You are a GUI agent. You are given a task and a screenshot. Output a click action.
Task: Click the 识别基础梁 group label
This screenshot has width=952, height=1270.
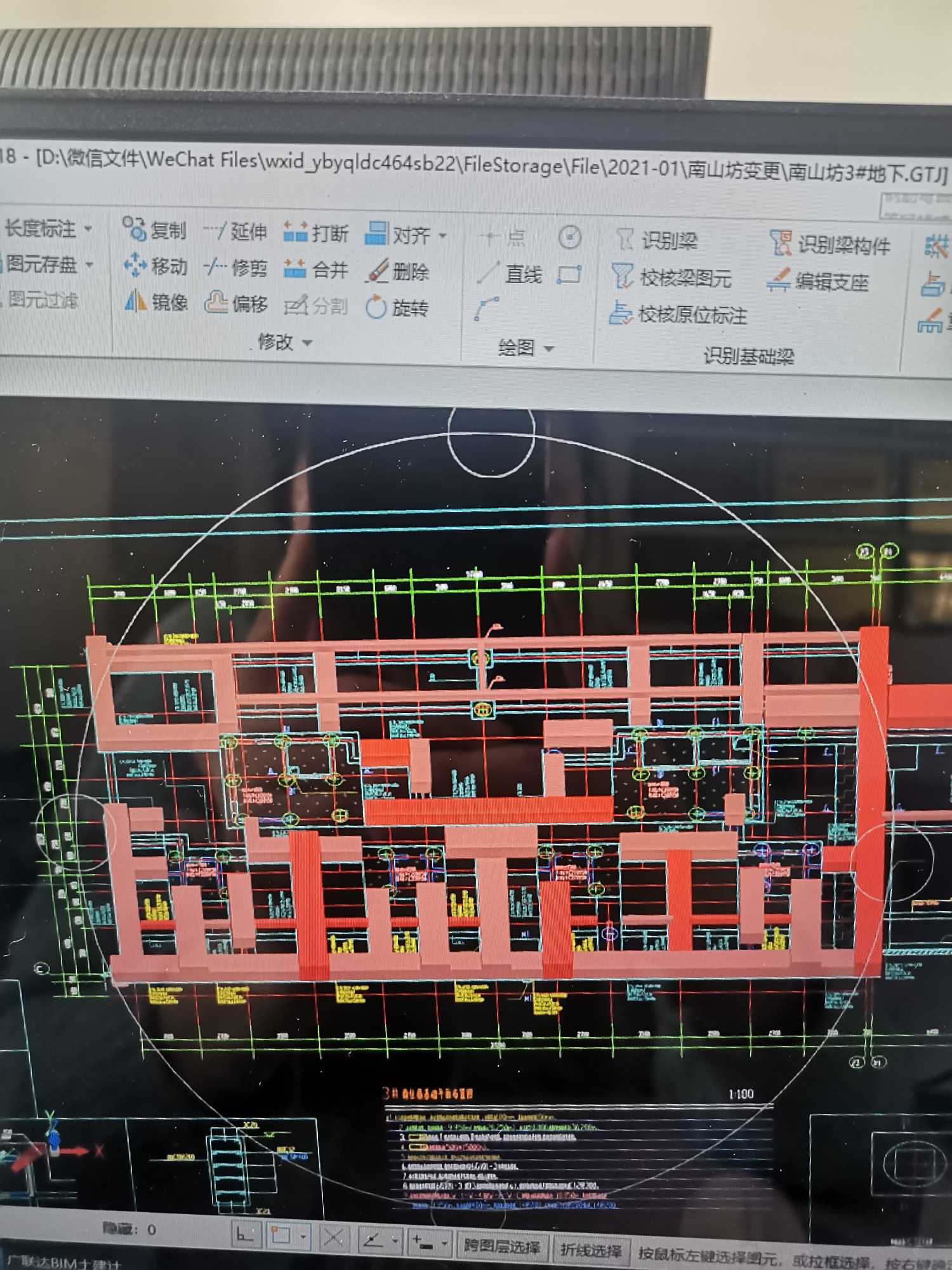(x=748, y=356)
